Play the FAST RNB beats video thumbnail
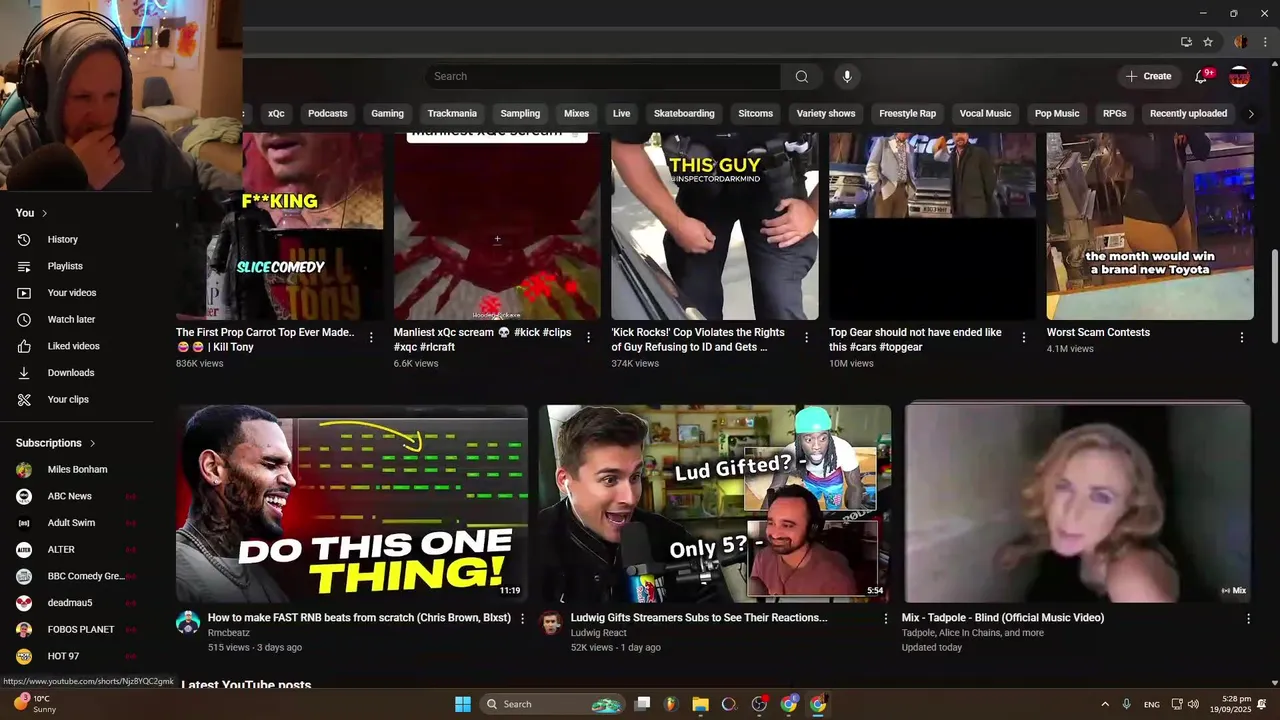Image resolution: width=1280 pixels, height=720 pixels. [352, 503]
